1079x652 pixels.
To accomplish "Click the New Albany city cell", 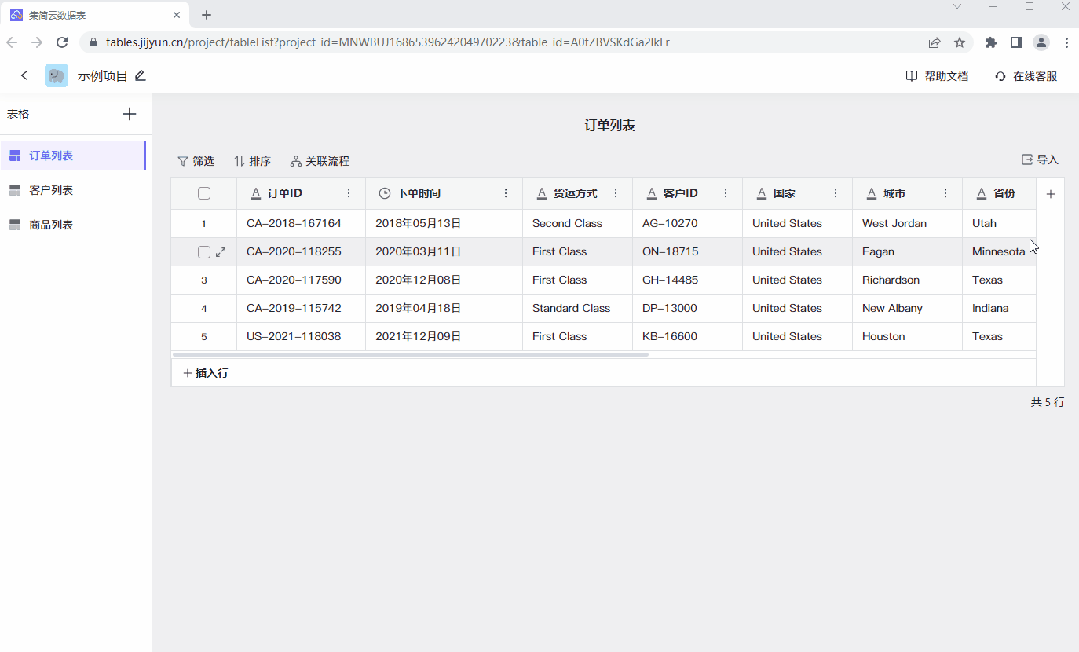I will point(908,308).
